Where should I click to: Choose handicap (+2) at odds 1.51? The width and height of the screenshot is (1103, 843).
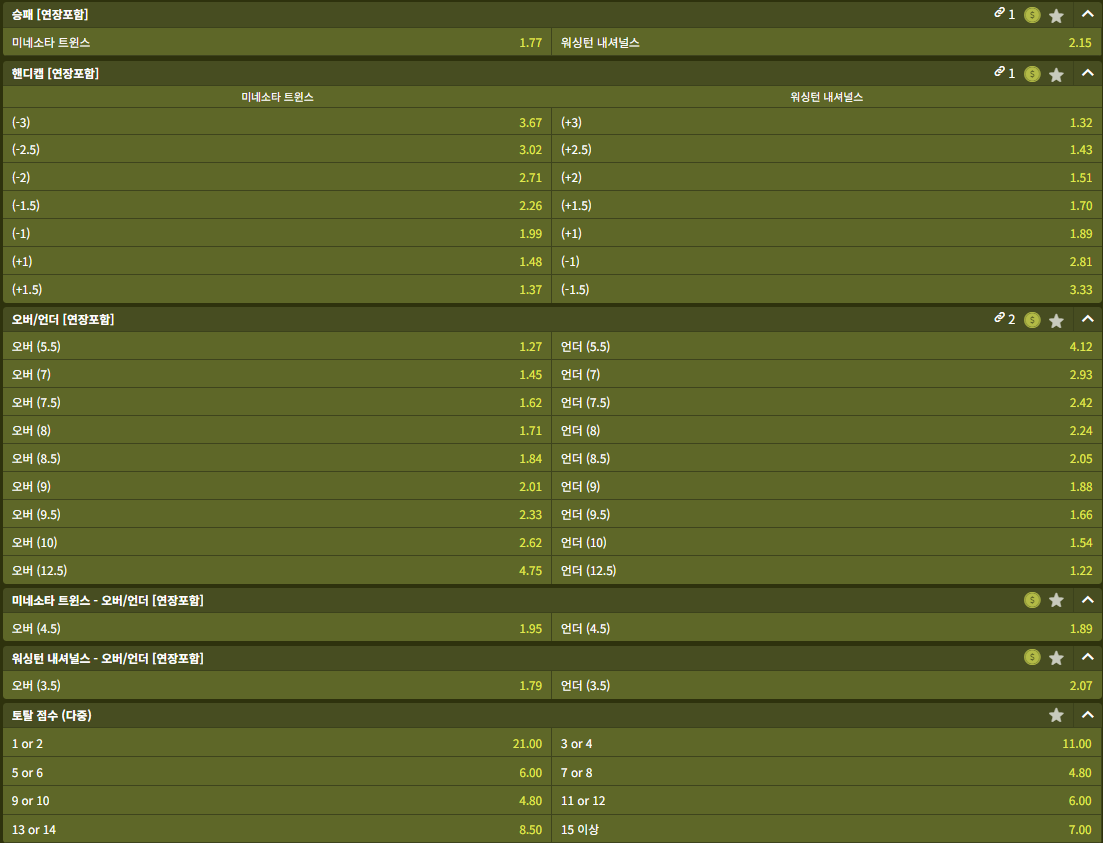(x=827, y=177)
